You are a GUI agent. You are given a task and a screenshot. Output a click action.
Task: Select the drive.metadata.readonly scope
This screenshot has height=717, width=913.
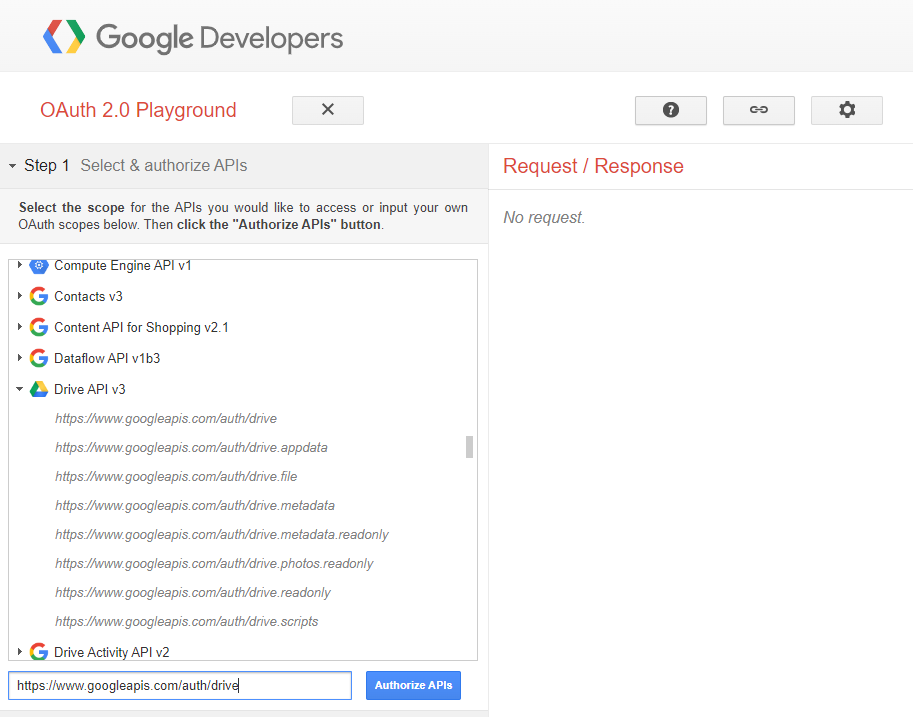coord(222,534)
